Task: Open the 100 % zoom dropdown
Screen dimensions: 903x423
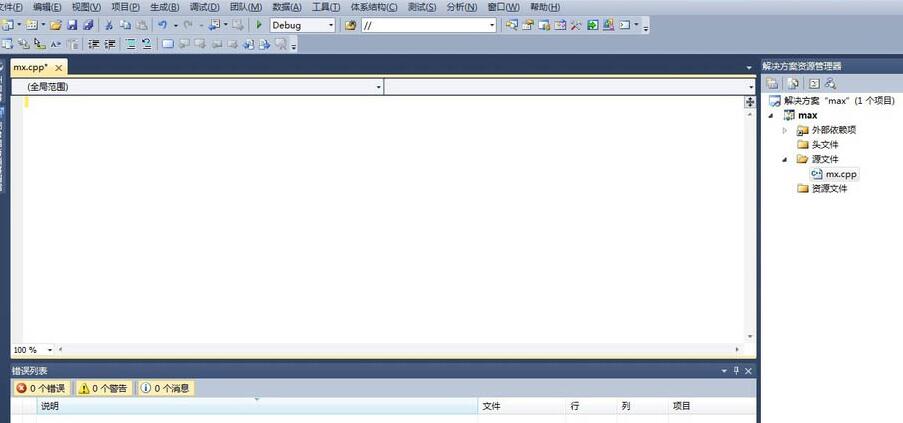Action: (x=50, y=350)
